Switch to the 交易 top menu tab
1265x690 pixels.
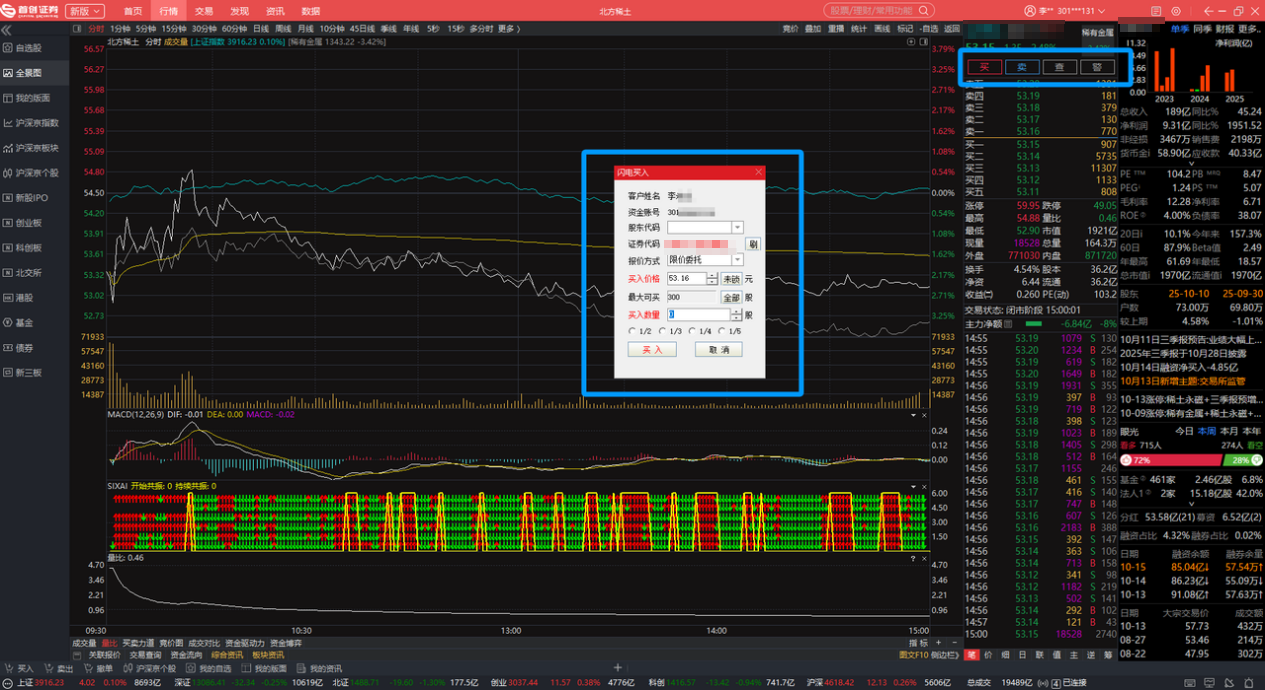[x=203, y=11]
